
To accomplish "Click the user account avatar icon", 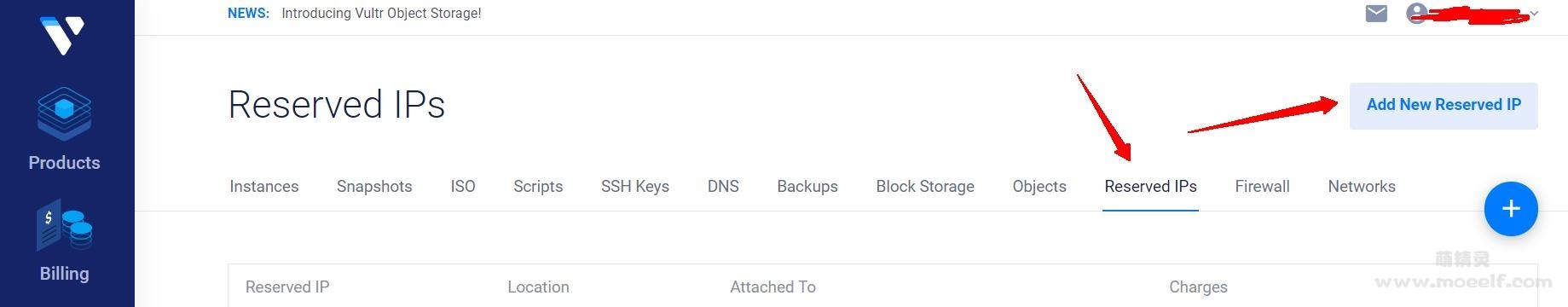I will (x=1416, y=14).
